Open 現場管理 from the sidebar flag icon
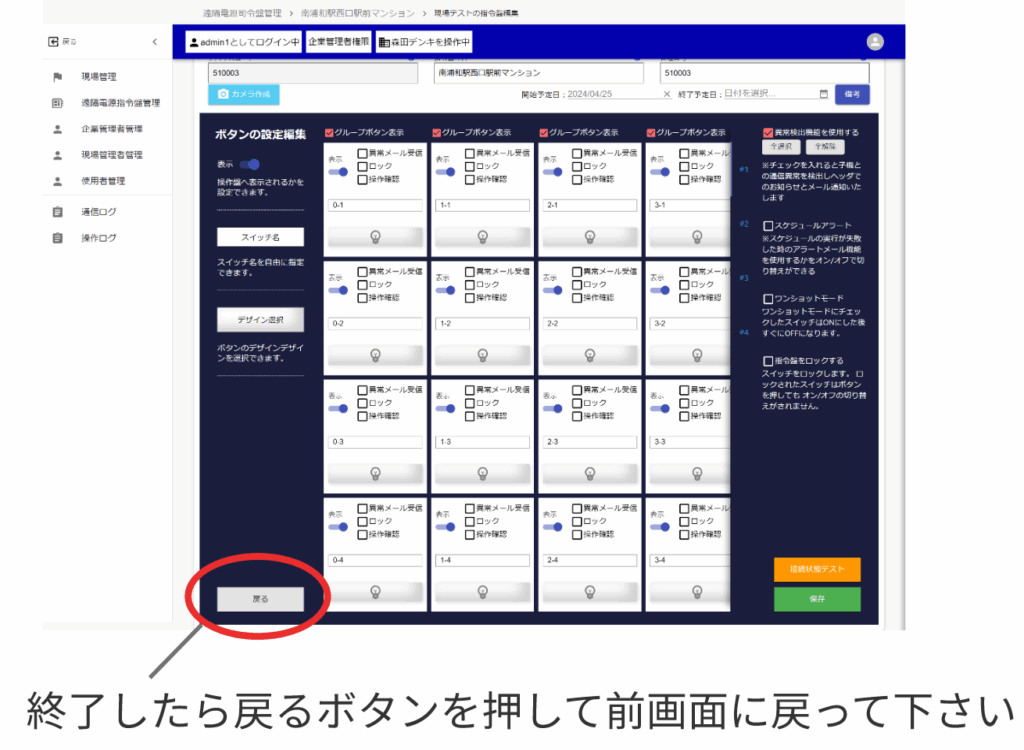The width and height of the screenshot is (1024, 750). pos(58,76)
